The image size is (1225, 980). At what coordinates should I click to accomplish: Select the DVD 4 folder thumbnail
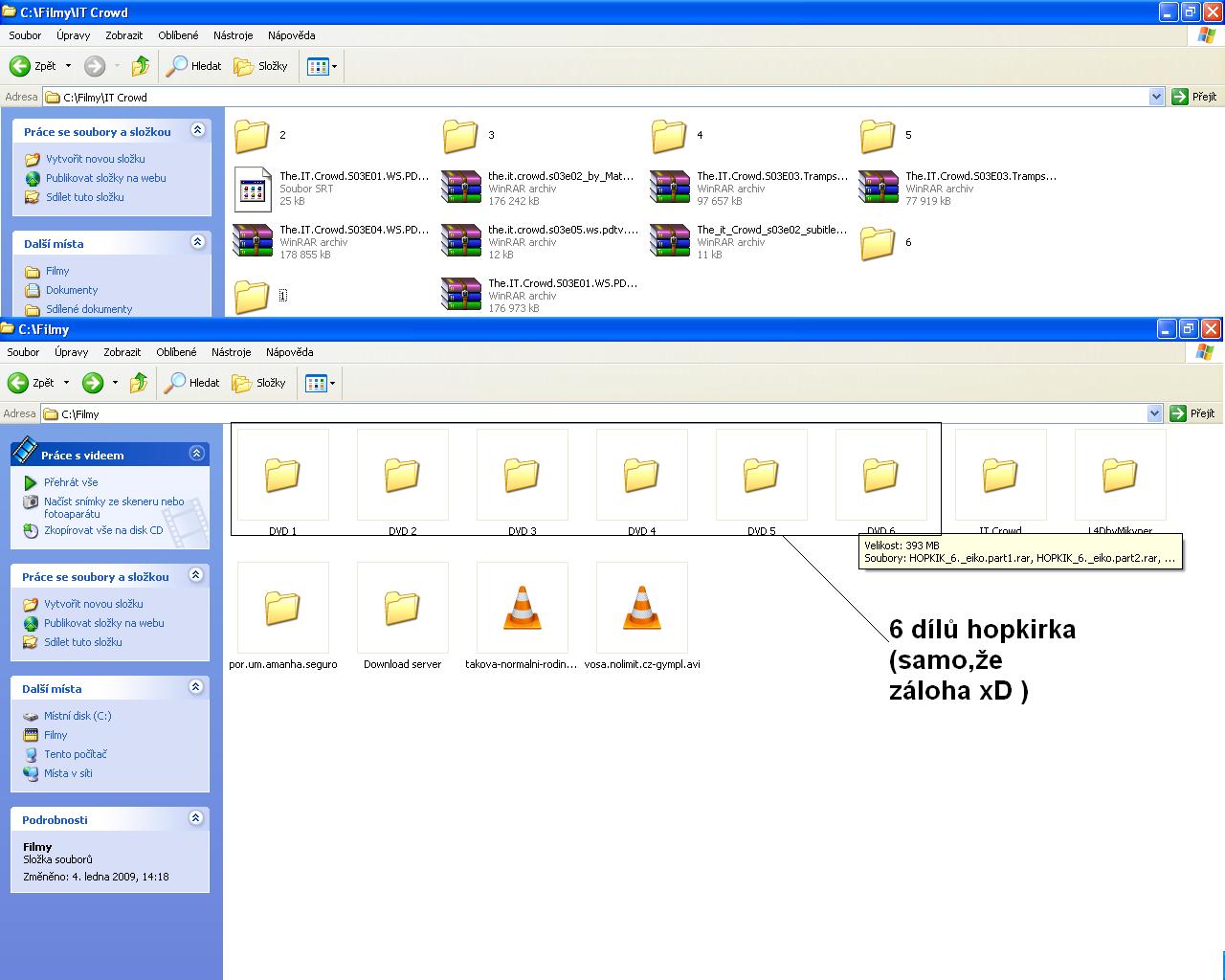pos(641,476)
